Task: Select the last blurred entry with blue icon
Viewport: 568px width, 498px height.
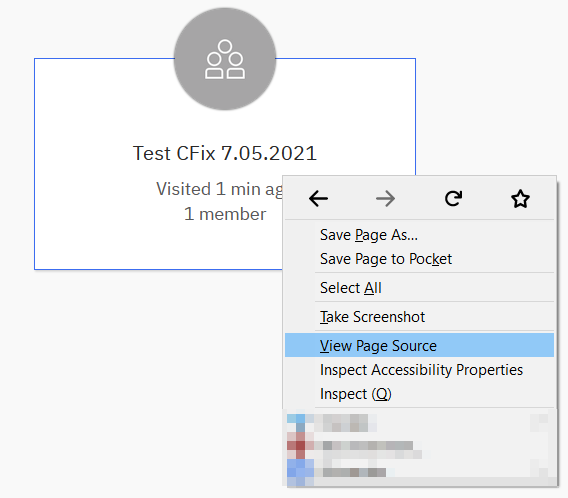Action: [x=420, y=472]
